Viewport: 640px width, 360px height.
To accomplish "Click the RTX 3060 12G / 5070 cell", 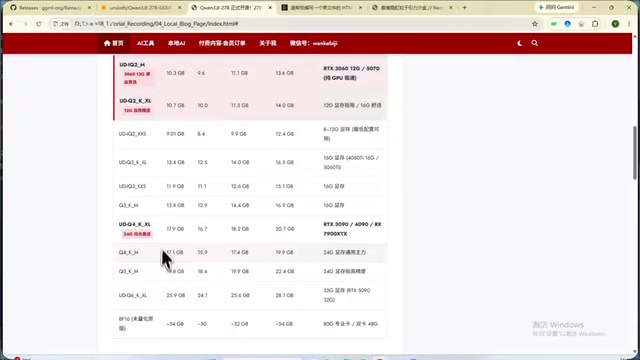I will pyautogui.click(x=351, y=73).
